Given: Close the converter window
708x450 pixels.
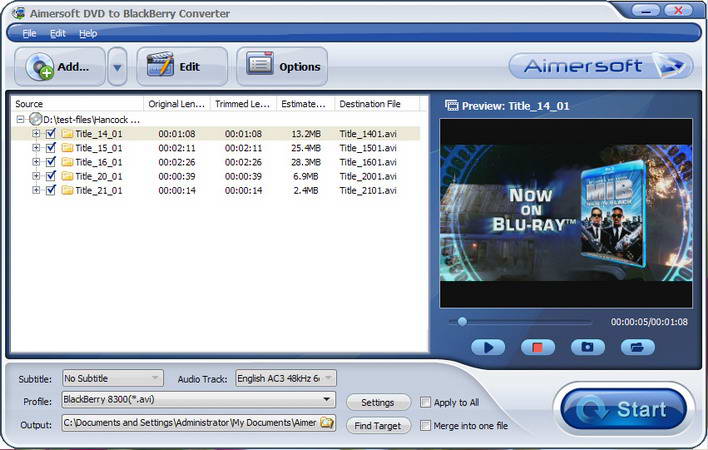Looking at the screenshot, I should (678, 10).
